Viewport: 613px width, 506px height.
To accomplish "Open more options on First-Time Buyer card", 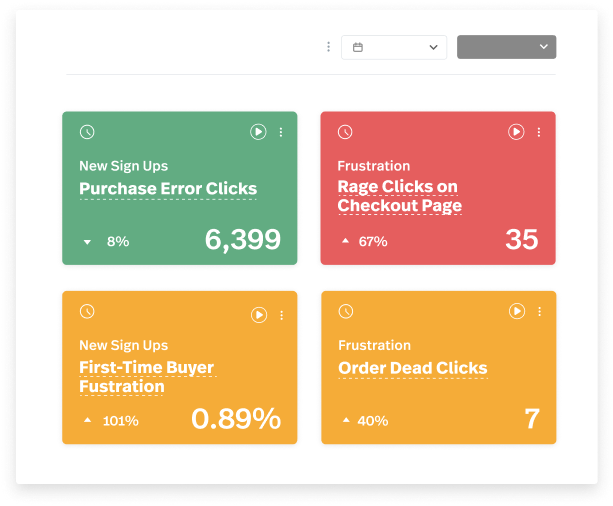I will coord(281,315).
